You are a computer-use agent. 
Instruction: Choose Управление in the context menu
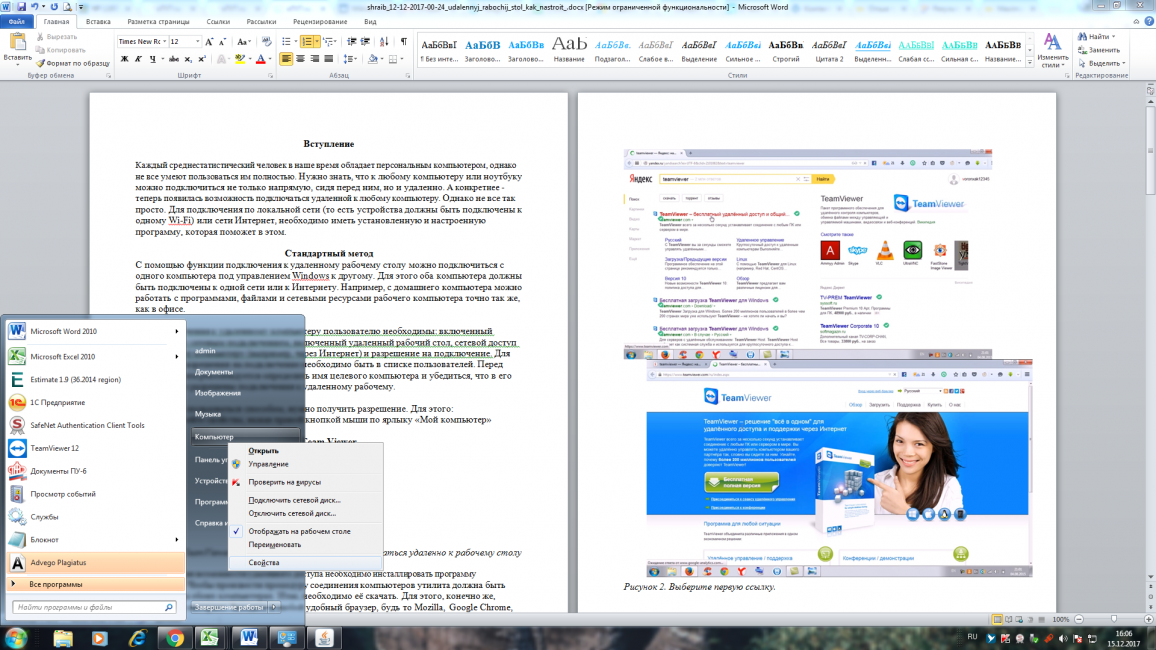point(305,464)
